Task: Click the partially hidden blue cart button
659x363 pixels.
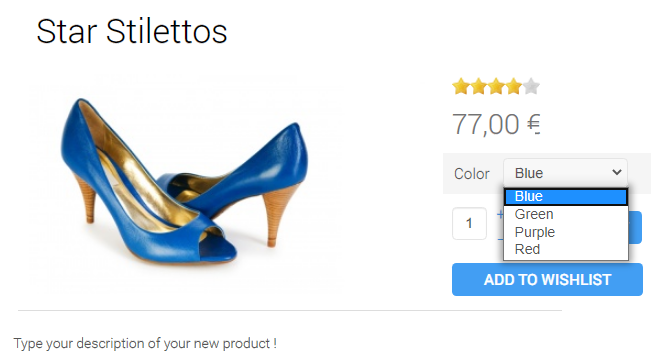Action: 635,227
